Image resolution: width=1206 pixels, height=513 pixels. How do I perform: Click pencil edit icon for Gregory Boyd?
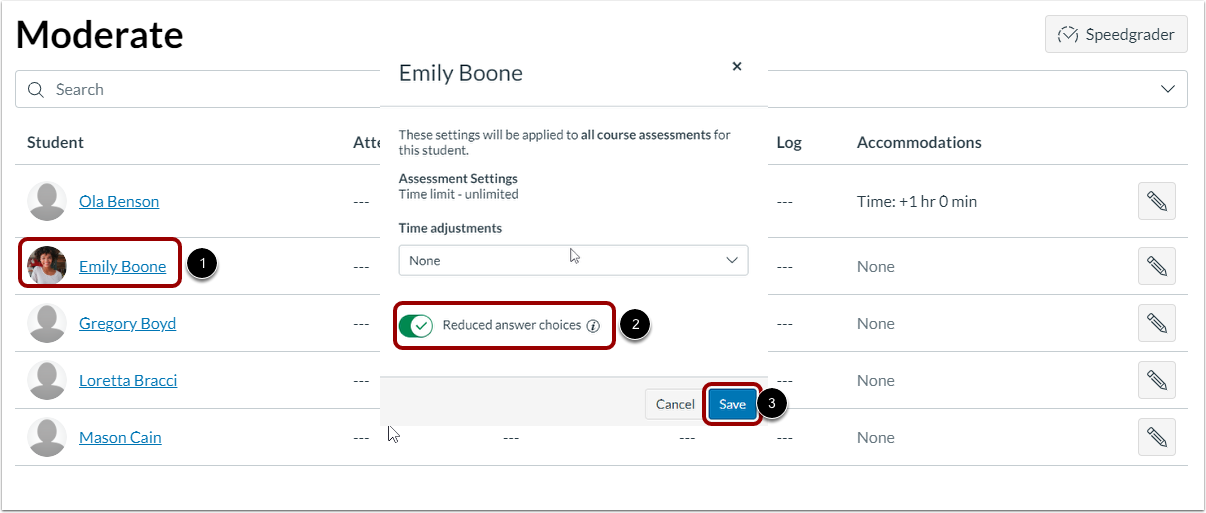[1157, 323]
